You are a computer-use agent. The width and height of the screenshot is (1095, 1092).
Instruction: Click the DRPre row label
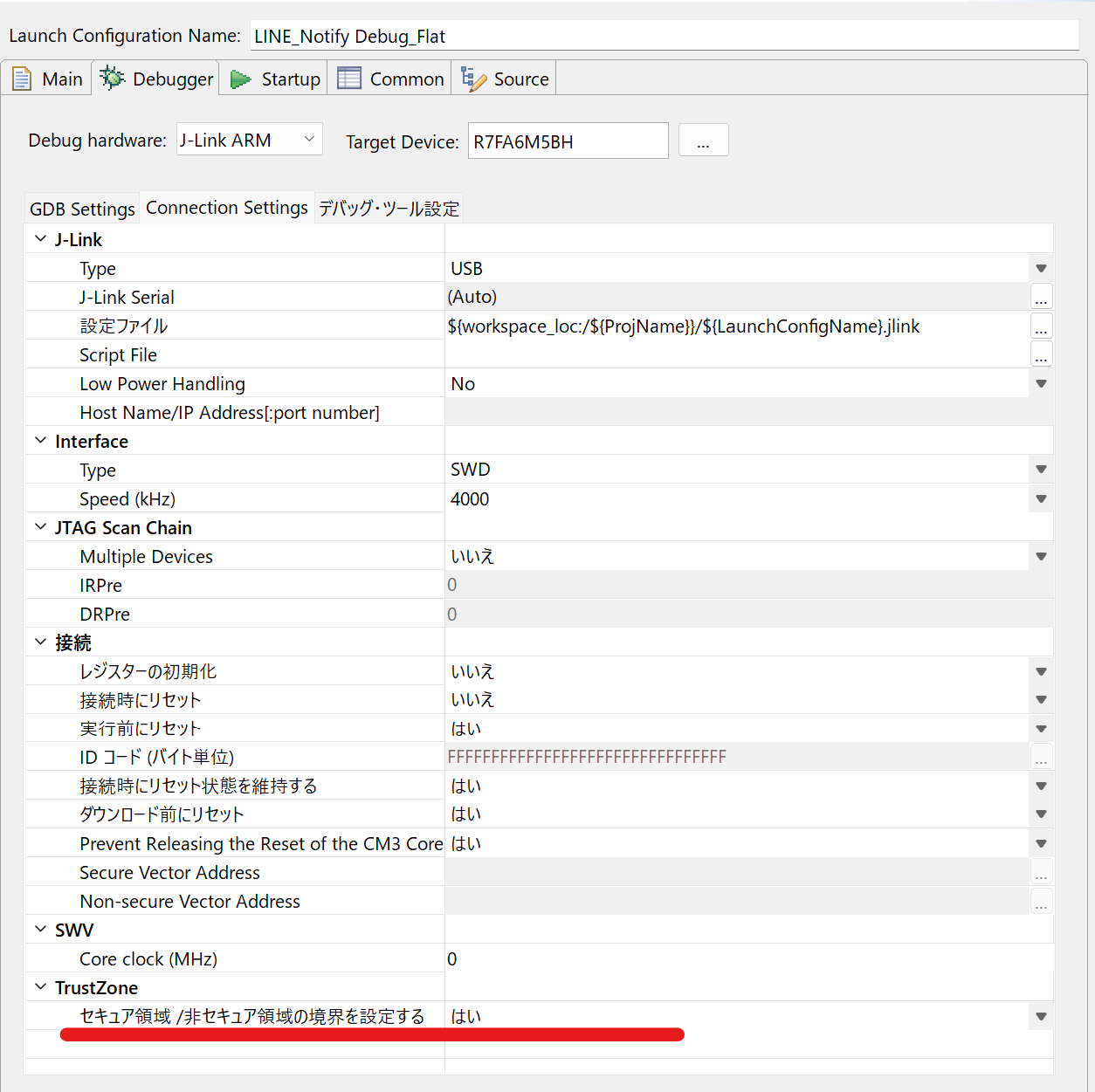point(105,614)
